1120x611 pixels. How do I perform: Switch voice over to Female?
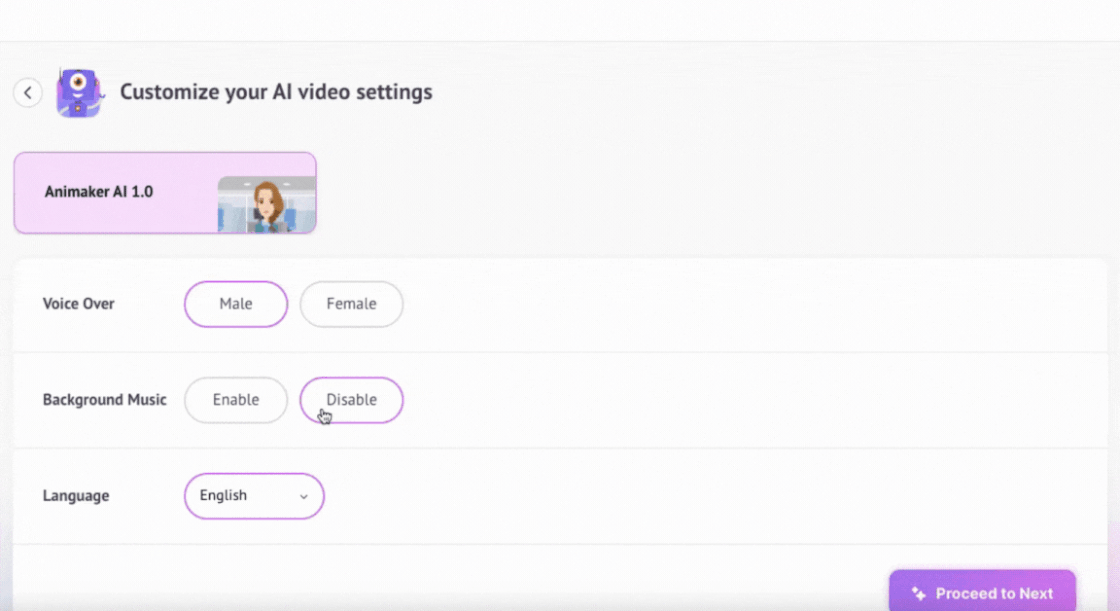tap(351, 304)
